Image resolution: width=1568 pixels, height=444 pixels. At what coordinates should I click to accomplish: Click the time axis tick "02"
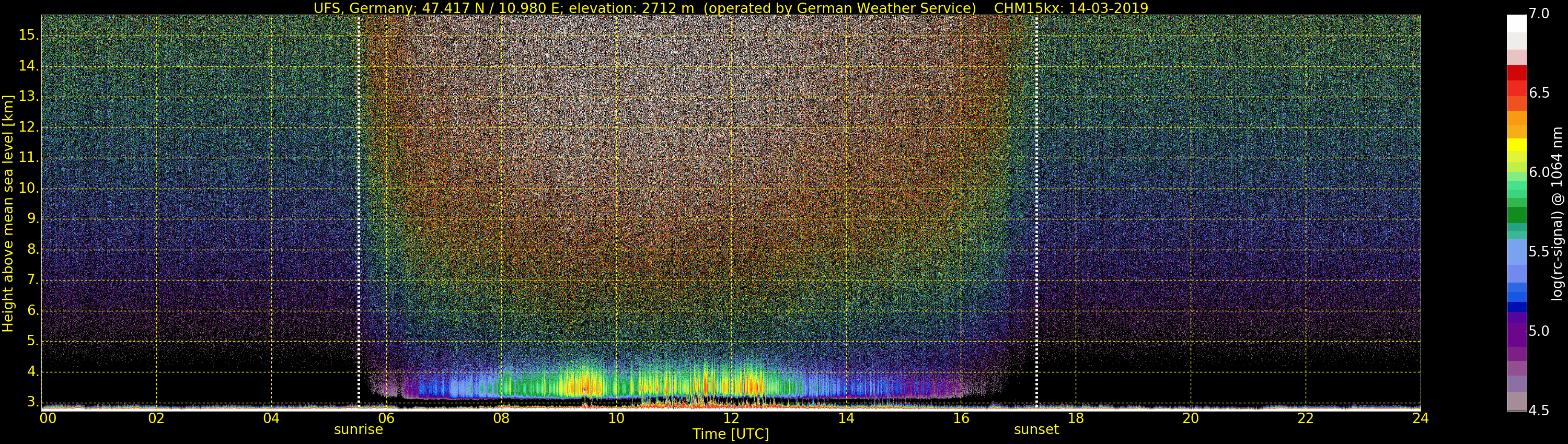[156, 418]
